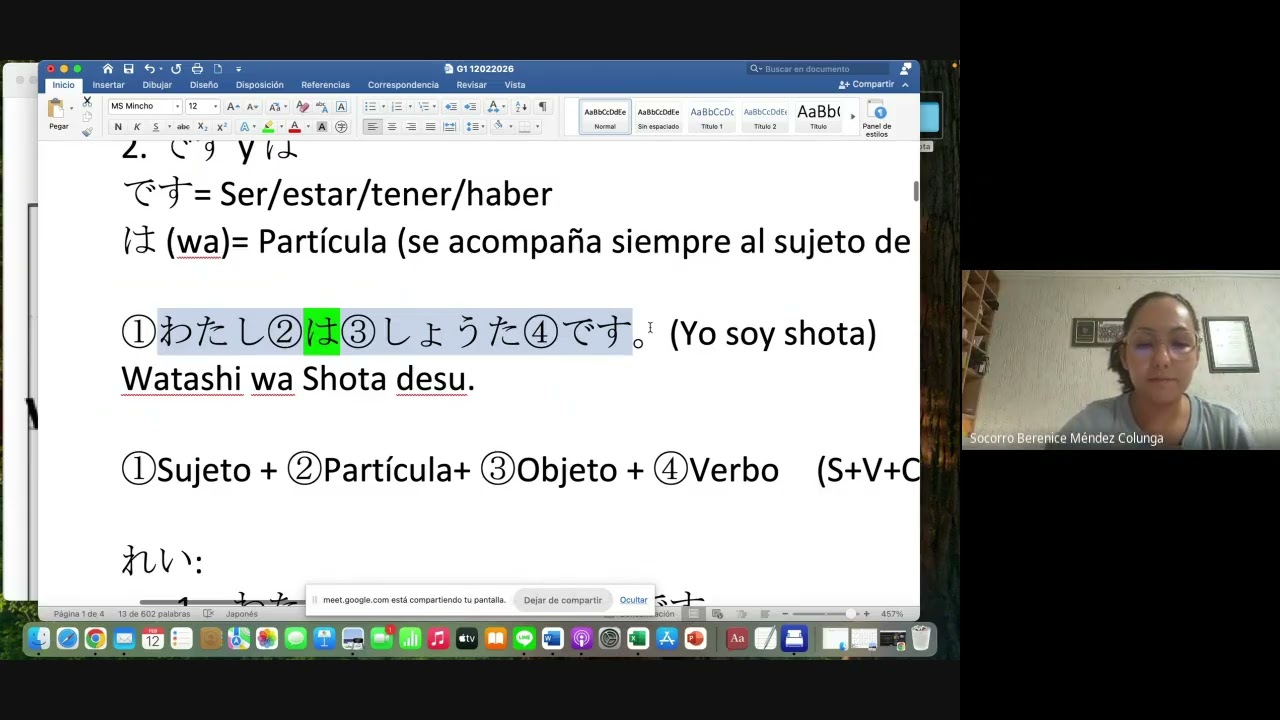Toggle paragraph marks pilcrow button
This screenshot has width=1280, height=720.
pyautogui.click(x=542, y=106)
